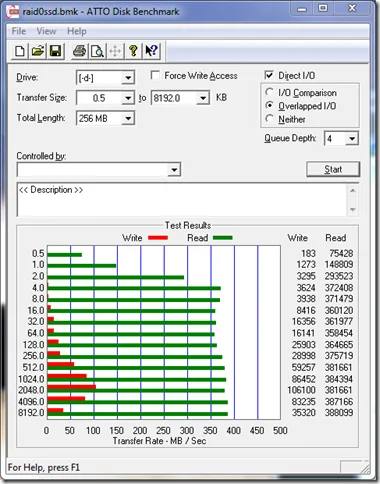380x484 pixels.
Task: Click the read value 388099
Action: (x=339, y=413)
